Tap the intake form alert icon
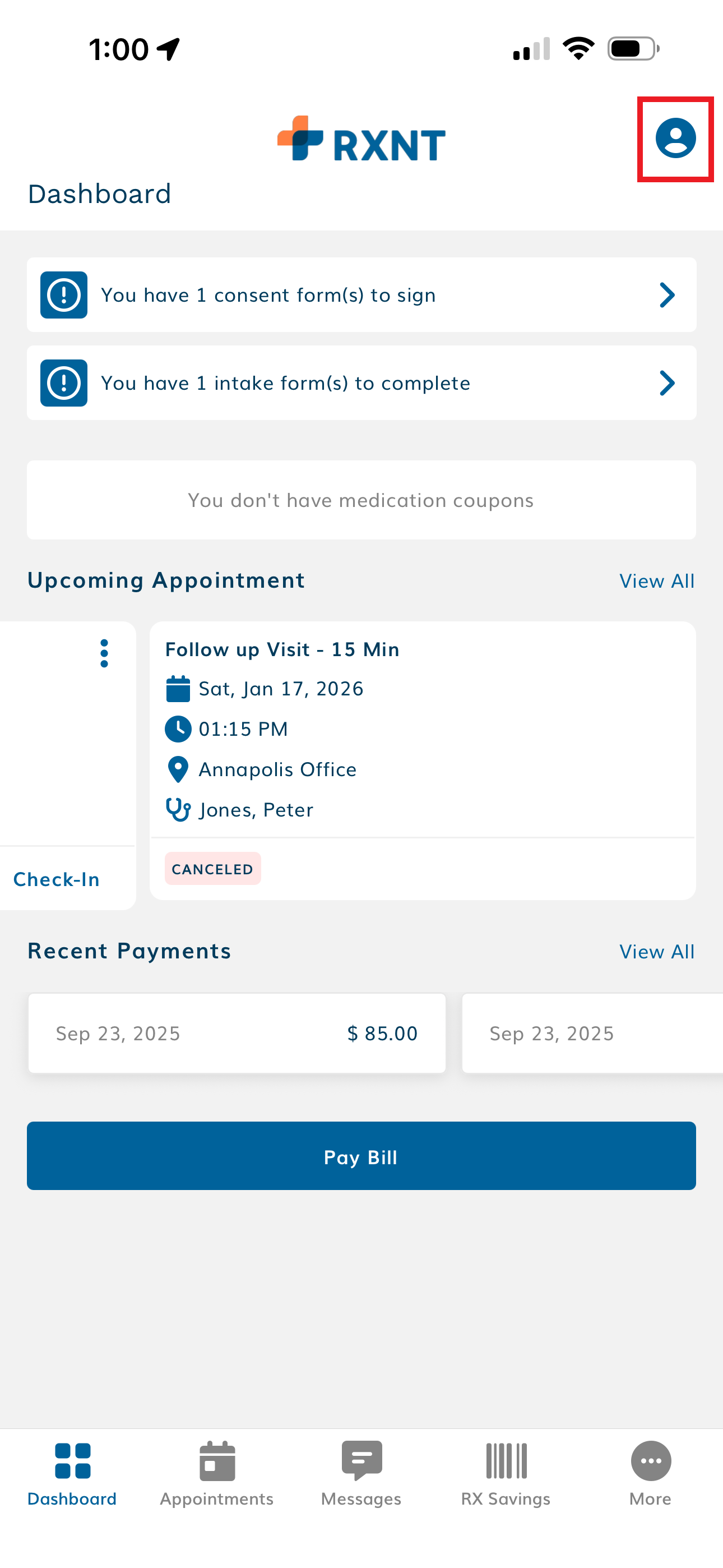 tap(64, 383)
